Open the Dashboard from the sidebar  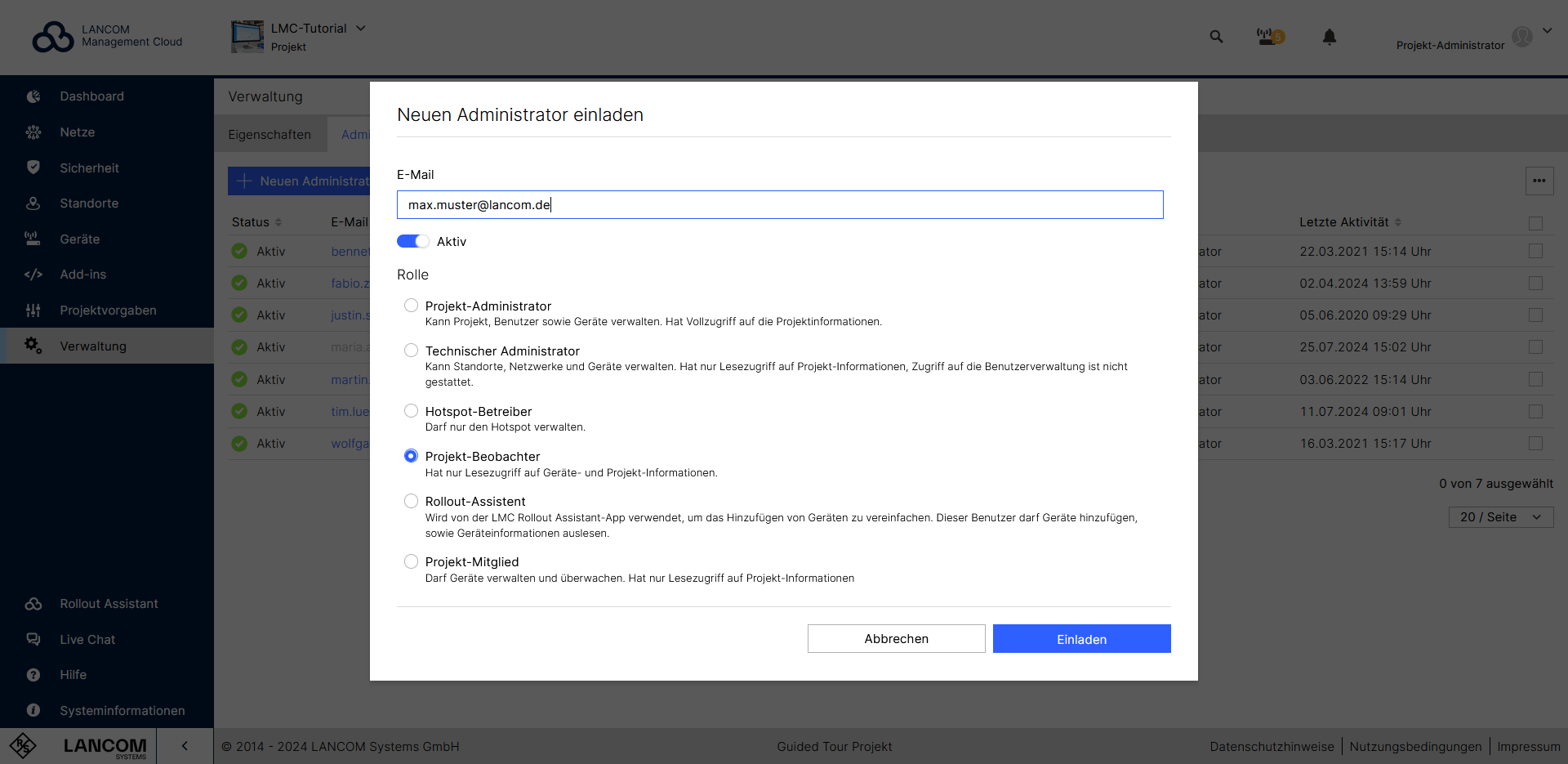click(91, 96)
